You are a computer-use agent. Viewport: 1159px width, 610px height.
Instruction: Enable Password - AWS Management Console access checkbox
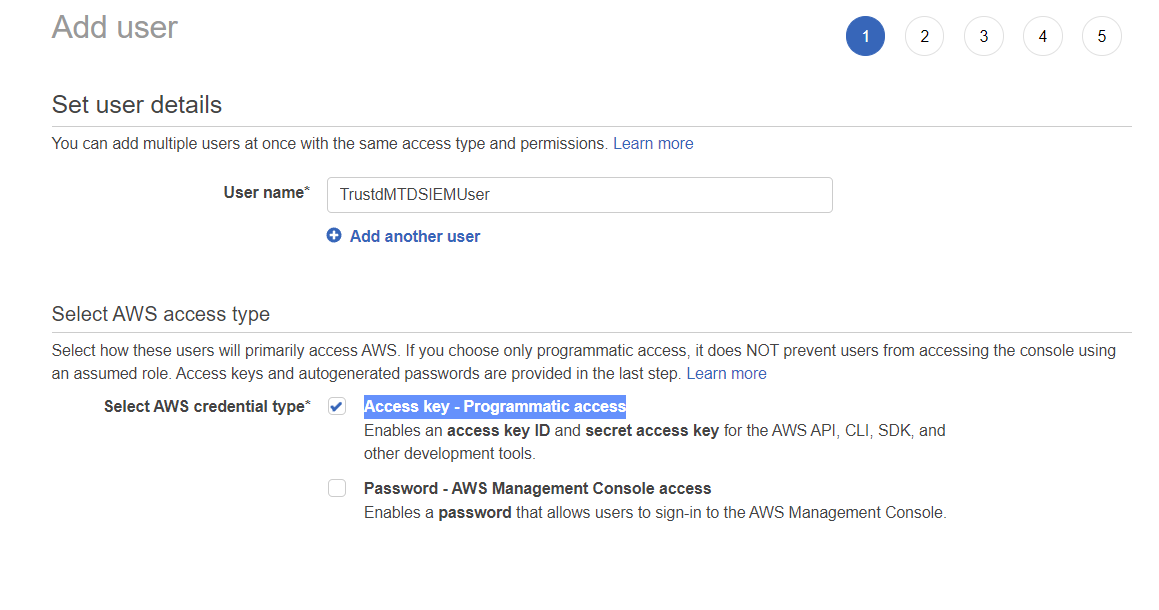(x=337, y=488)
